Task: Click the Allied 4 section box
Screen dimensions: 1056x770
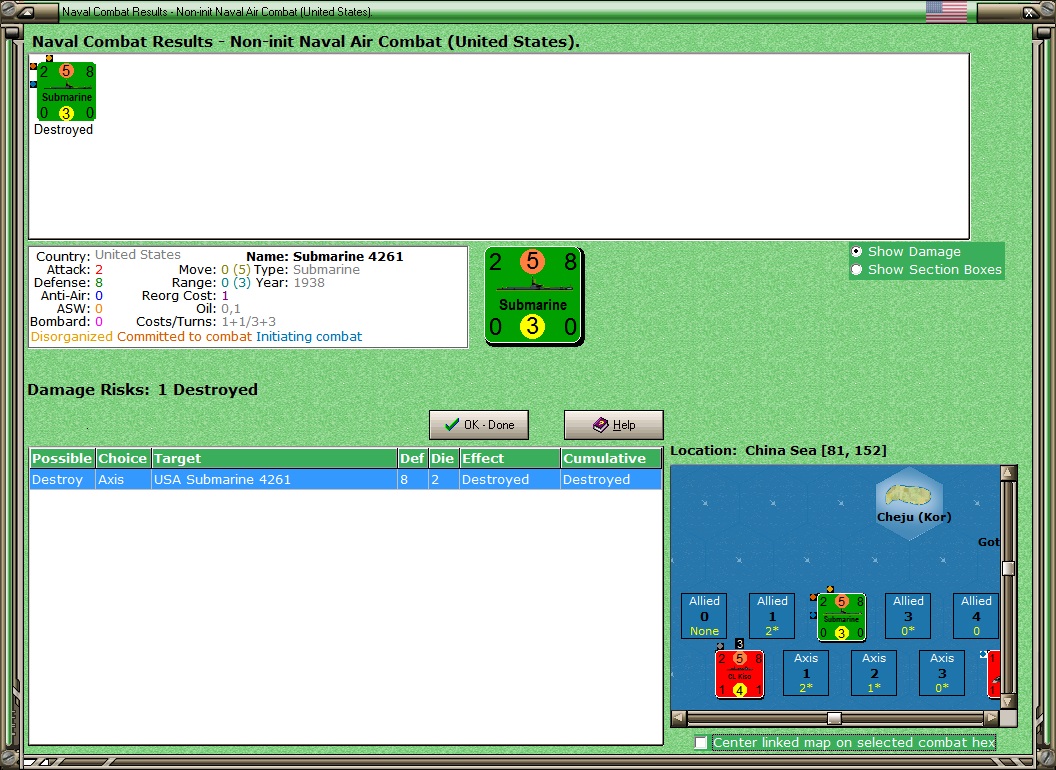Action: (976, 616)
